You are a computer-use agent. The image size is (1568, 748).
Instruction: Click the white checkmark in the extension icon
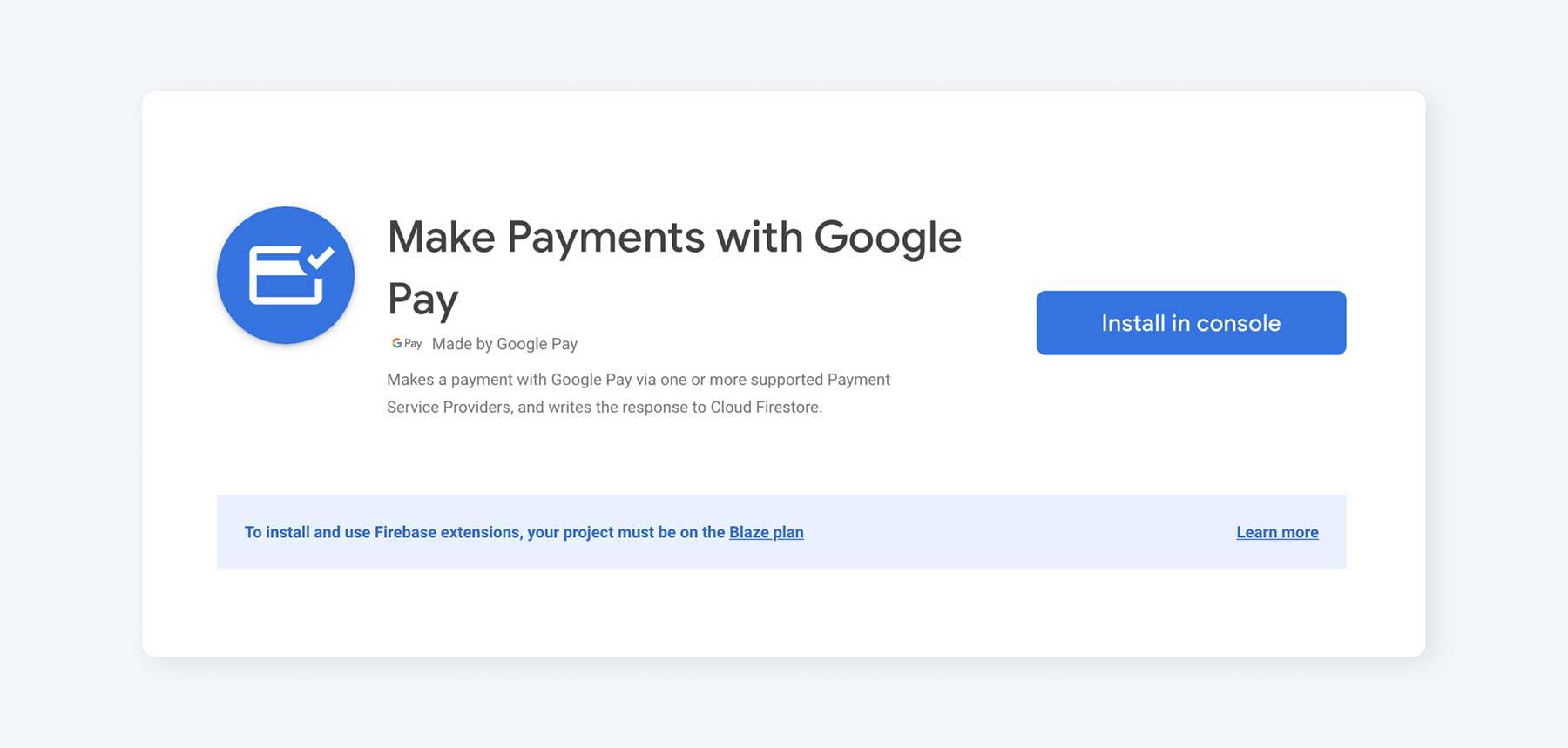pyautogui.click(x=320, y=257)
